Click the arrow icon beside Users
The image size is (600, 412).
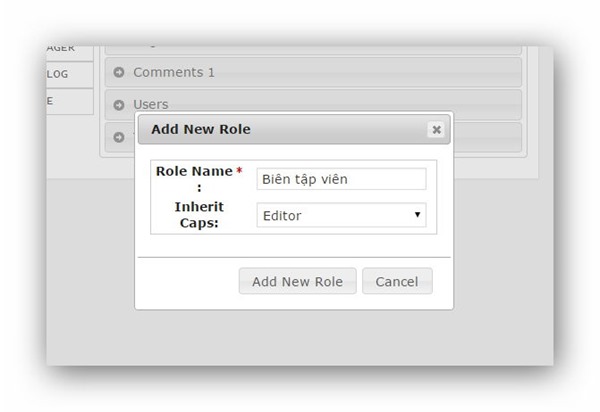coord(119,104)
